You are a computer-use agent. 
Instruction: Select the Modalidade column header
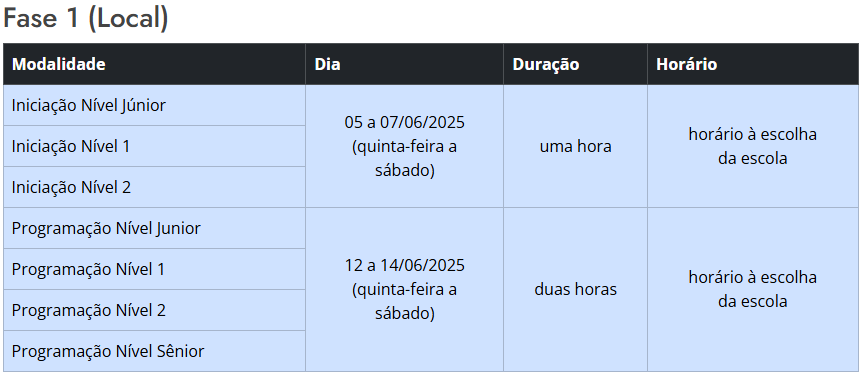coord(154,64)
